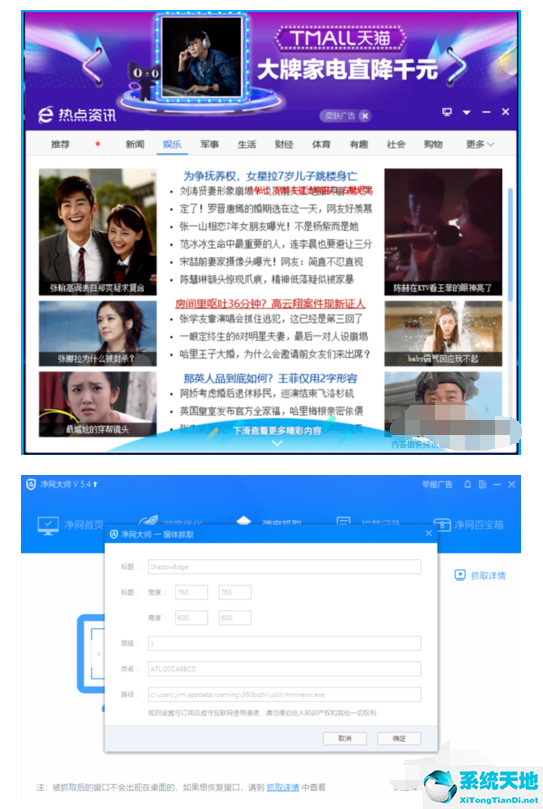This screenshot has height=809, width=543.
Task: Open thumbnail 陈赫在KTV看王菲的眼神亮了
Action: pos(443,232)
